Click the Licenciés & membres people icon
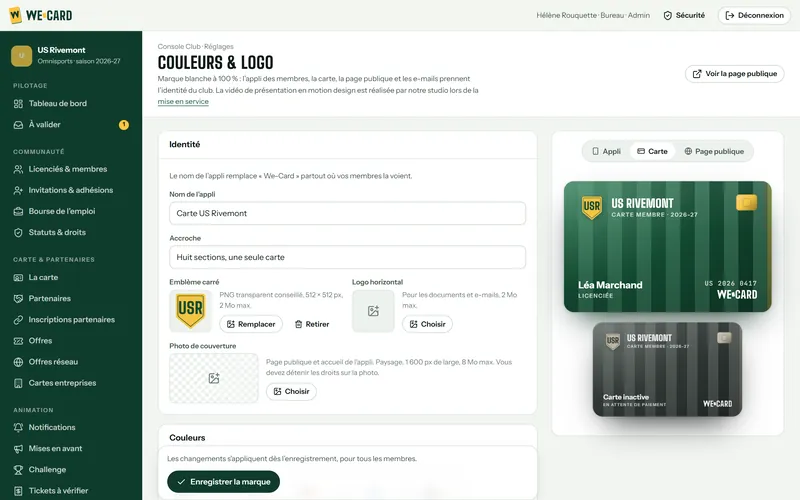 click(18, 169)
